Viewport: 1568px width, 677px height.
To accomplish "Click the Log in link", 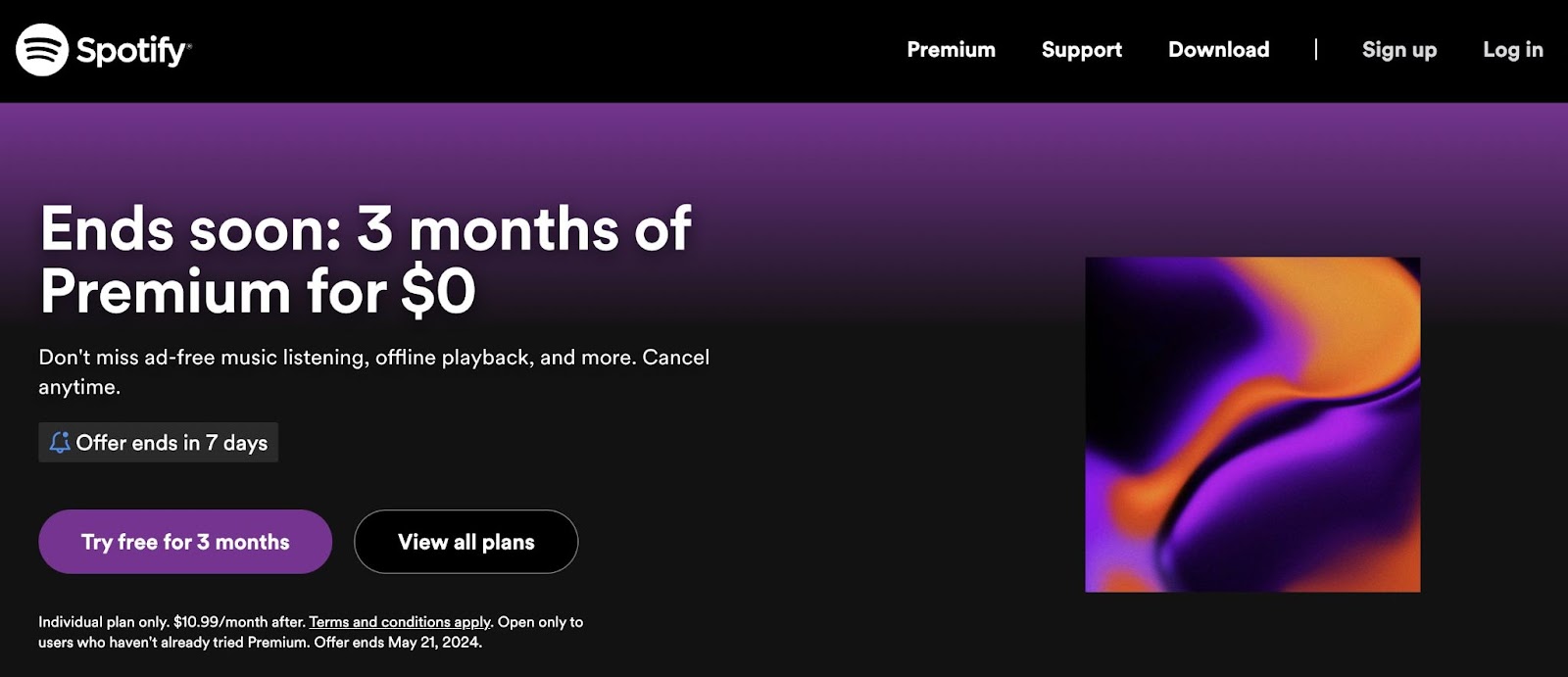I will [x=1511, y=50].
